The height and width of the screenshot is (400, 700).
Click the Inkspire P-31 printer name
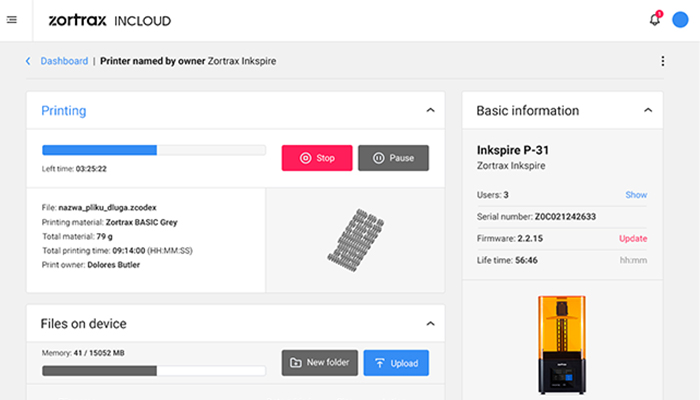[512, 150]
